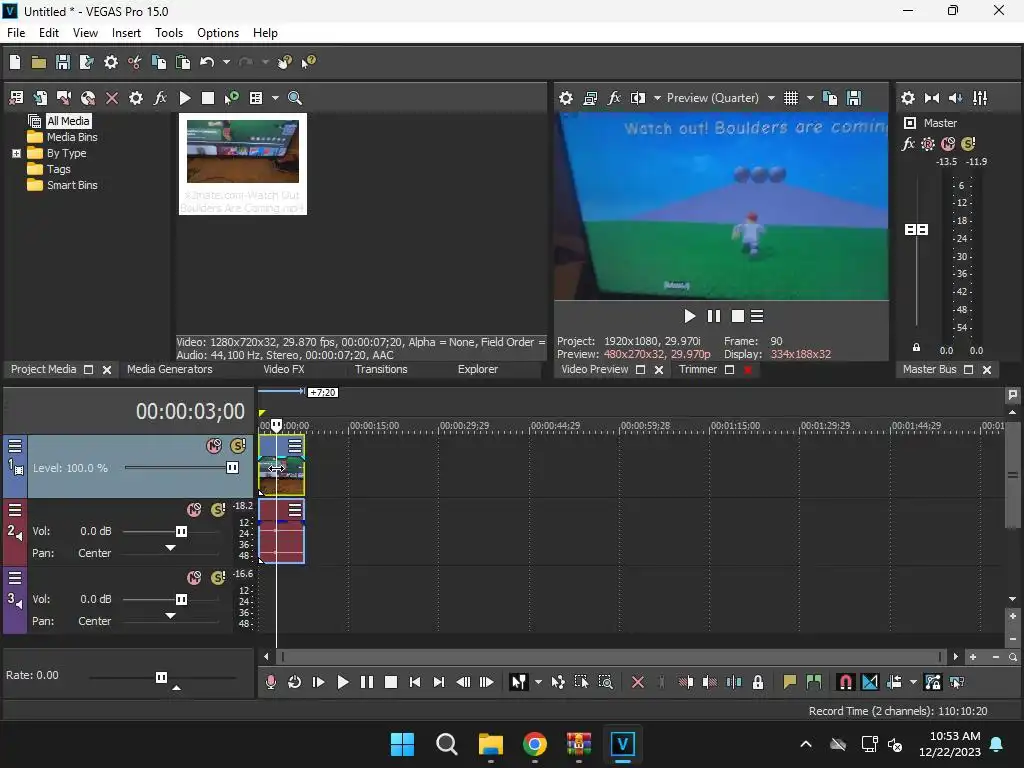Image resolution: width=1024 pixels, height=768 pixels.
Task: Enable snapping with the magnet icon
Action: click(x=845, y=682)
